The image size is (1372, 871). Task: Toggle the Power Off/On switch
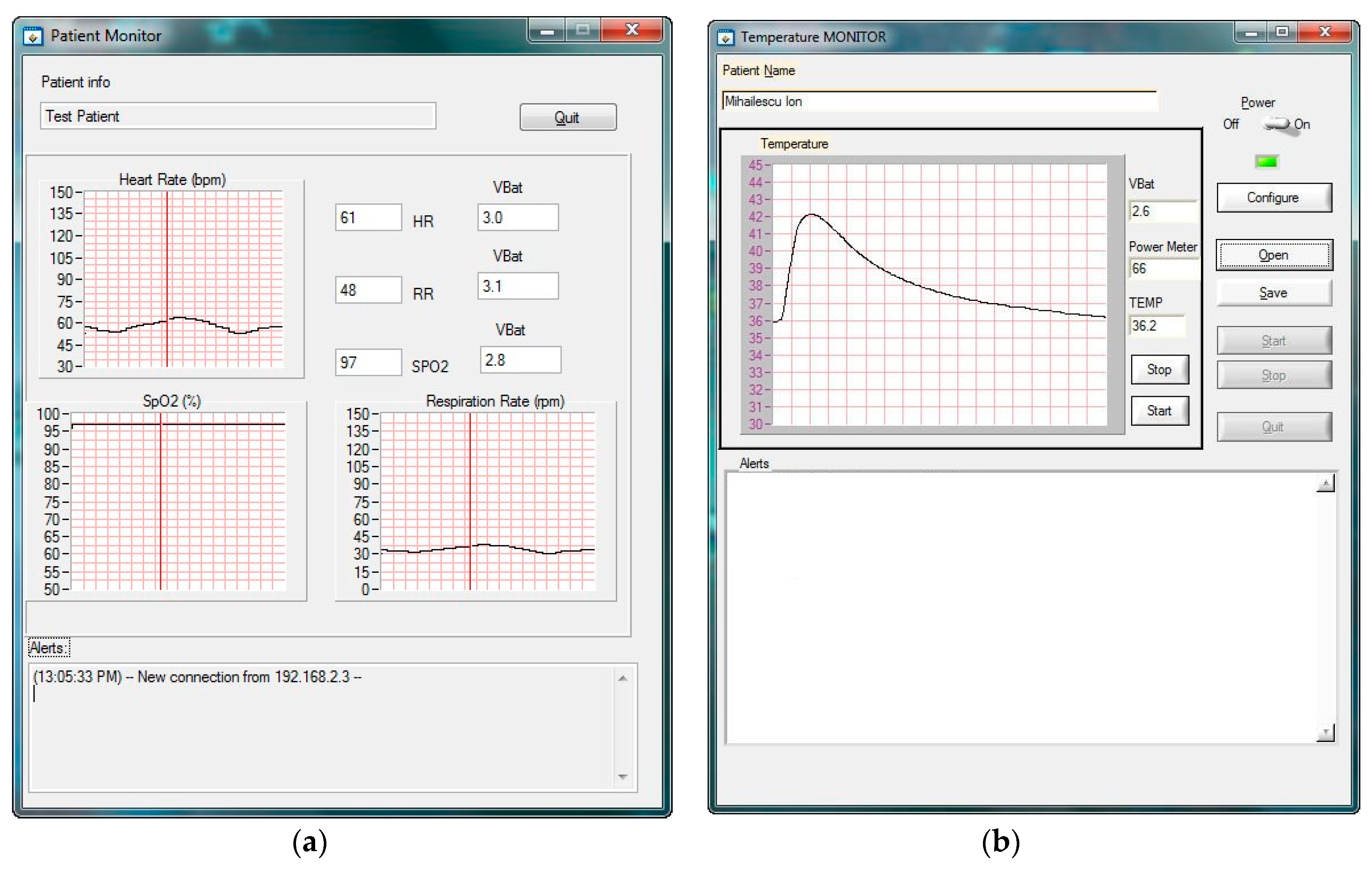[x=1277, y=124]
